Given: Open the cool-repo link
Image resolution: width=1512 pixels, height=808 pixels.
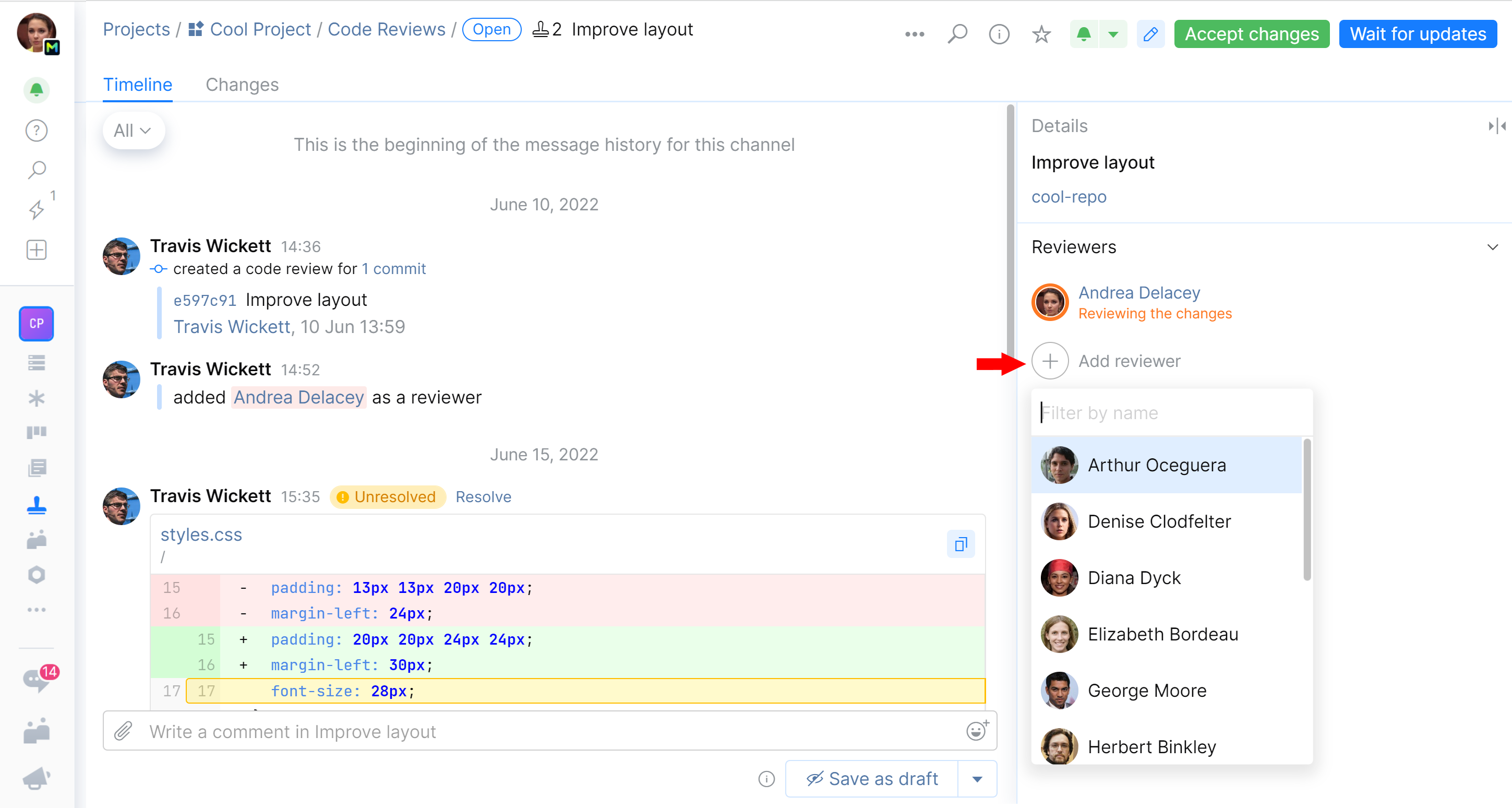Looking at the screenshot, I should coord(1069,196).
